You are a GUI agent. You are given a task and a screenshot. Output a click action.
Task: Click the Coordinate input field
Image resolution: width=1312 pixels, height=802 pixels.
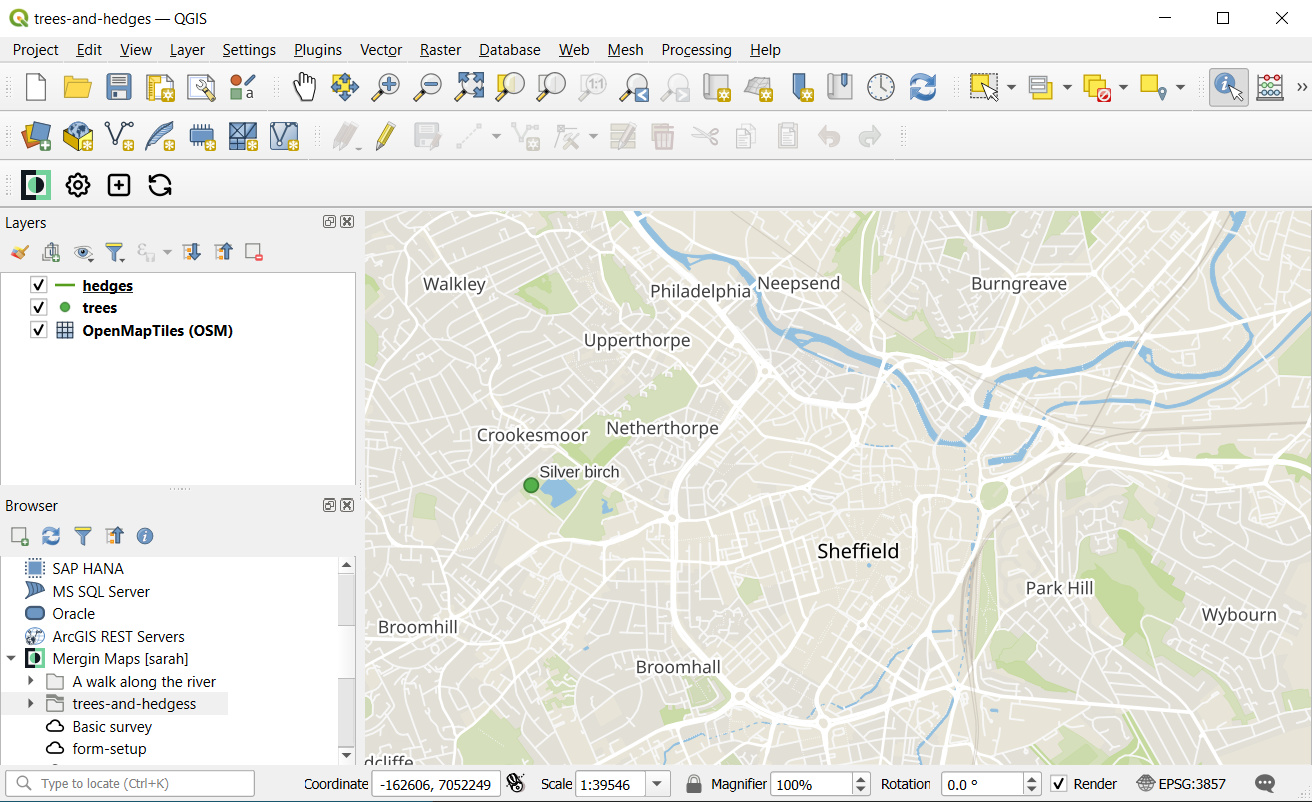[x=436, y=784]
